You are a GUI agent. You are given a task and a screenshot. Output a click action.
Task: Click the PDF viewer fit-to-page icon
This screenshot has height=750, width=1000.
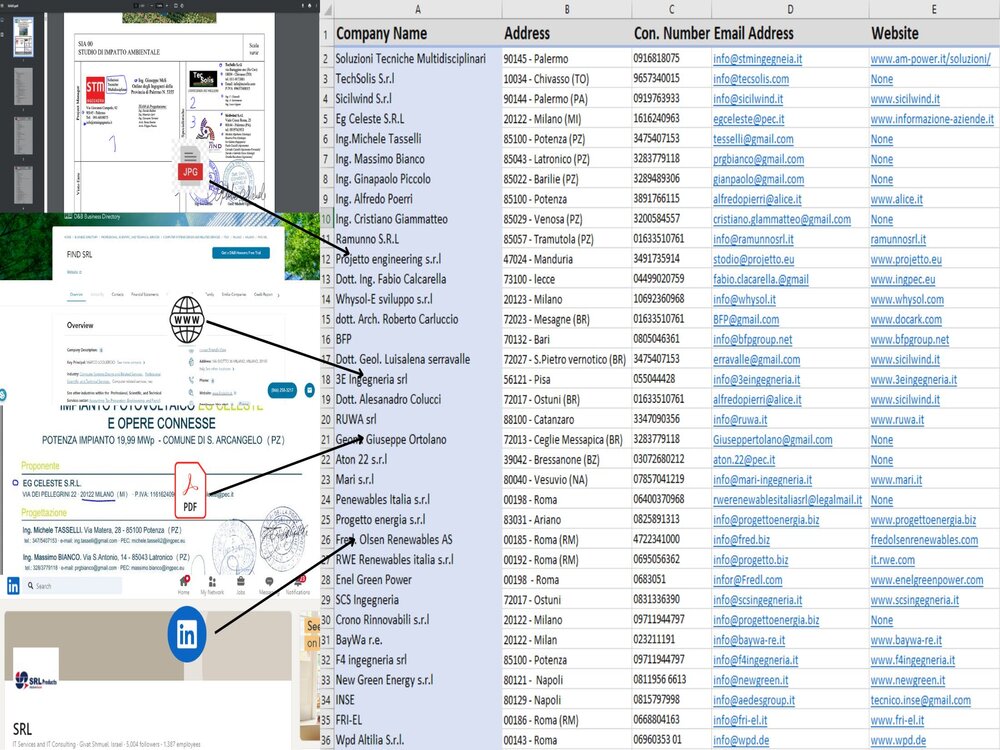(177, 5)
